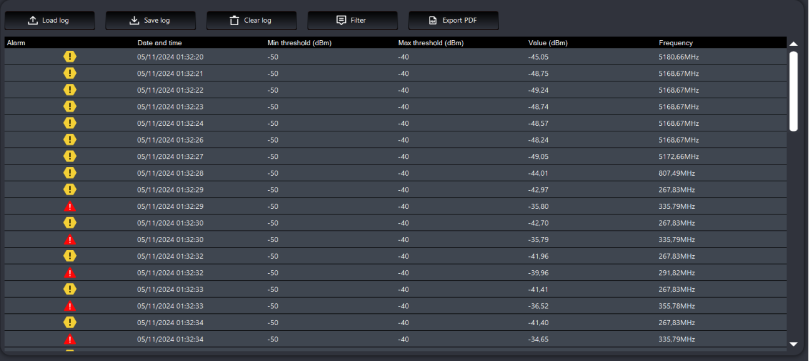This screenshot has height=361, width=810.
Task: Click yellow warning icon in -42,97 value row
Action: click(x=70, y=190)
